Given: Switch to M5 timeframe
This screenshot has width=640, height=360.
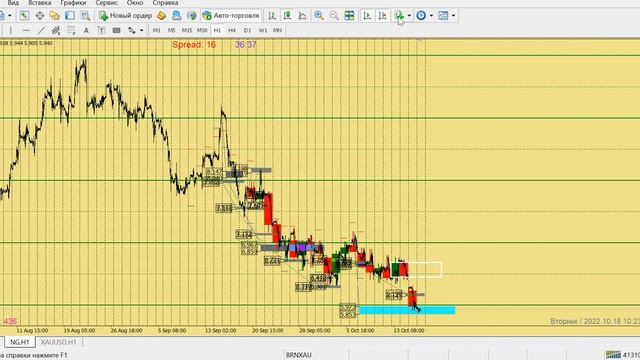Looking at the screenshot, I should click(x=171, y=30).
